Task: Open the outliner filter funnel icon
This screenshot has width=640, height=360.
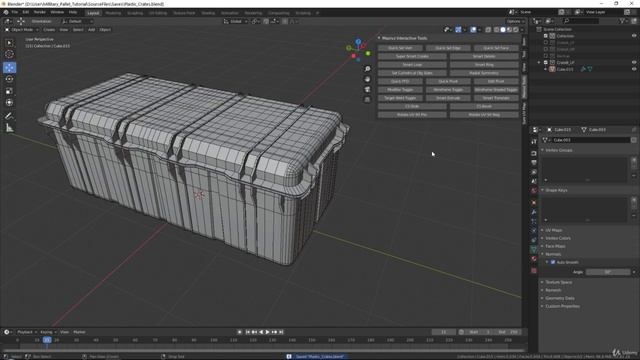Action: [x=622, y=21]
